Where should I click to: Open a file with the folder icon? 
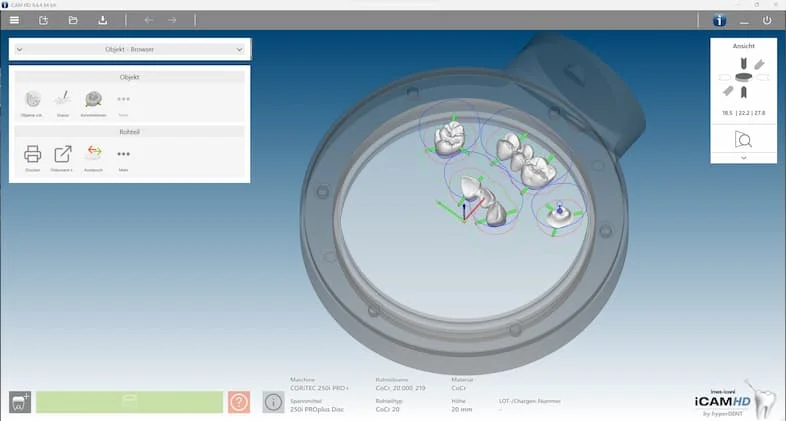(x=73, y=20)
